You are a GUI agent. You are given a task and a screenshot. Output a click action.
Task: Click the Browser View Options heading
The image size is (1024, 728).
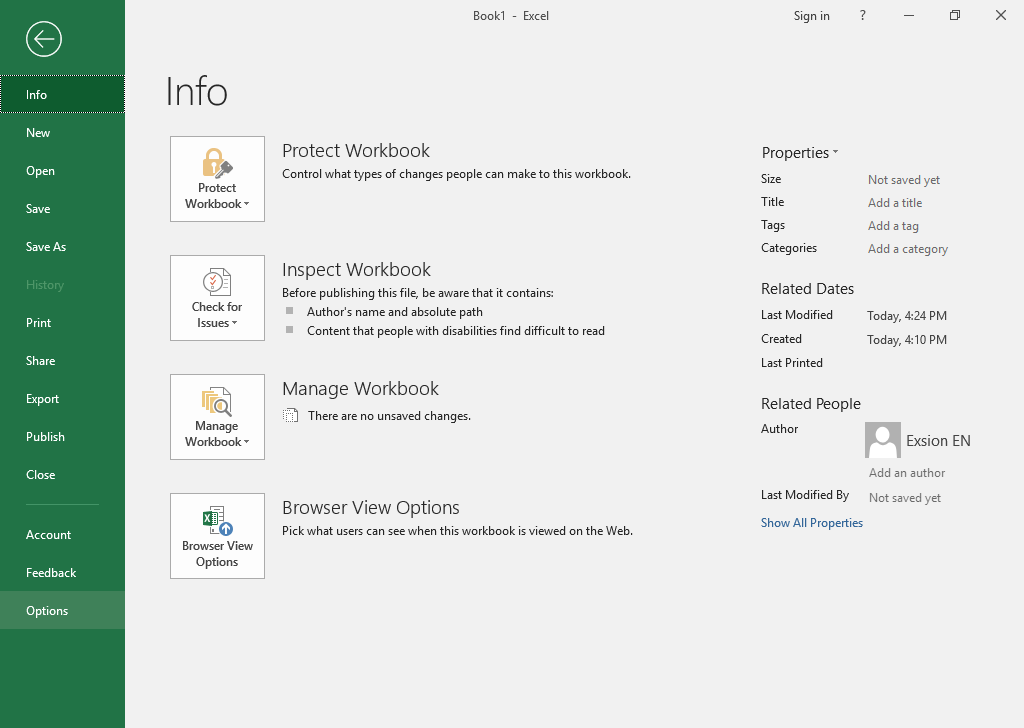coord(371,507)
